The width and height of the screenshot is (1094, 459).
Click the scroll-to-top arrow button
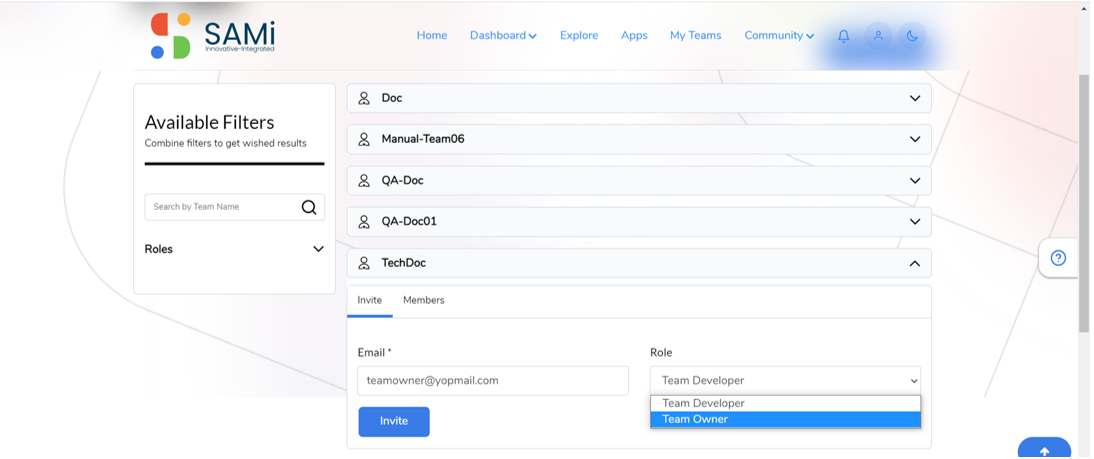point(1044,450)
